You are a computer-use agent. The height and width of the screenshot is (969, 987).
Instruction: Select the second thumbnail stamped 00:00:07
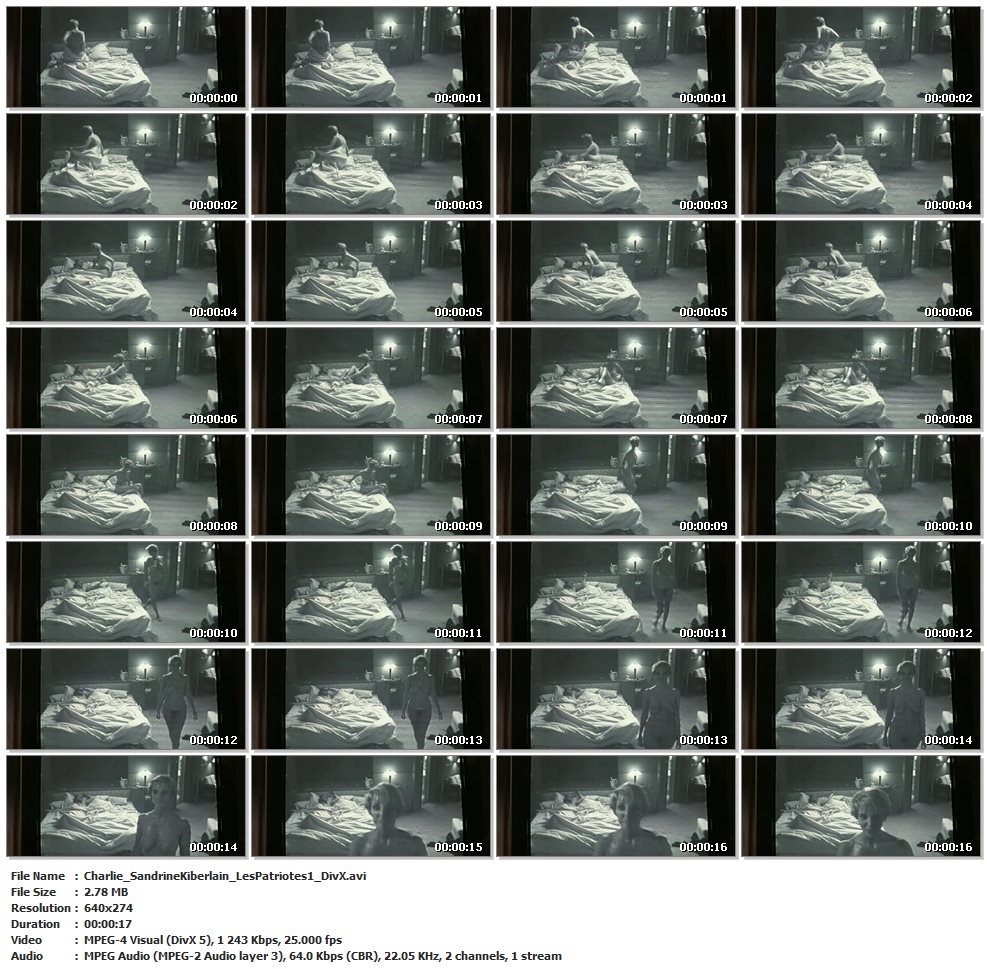(616, 378)
